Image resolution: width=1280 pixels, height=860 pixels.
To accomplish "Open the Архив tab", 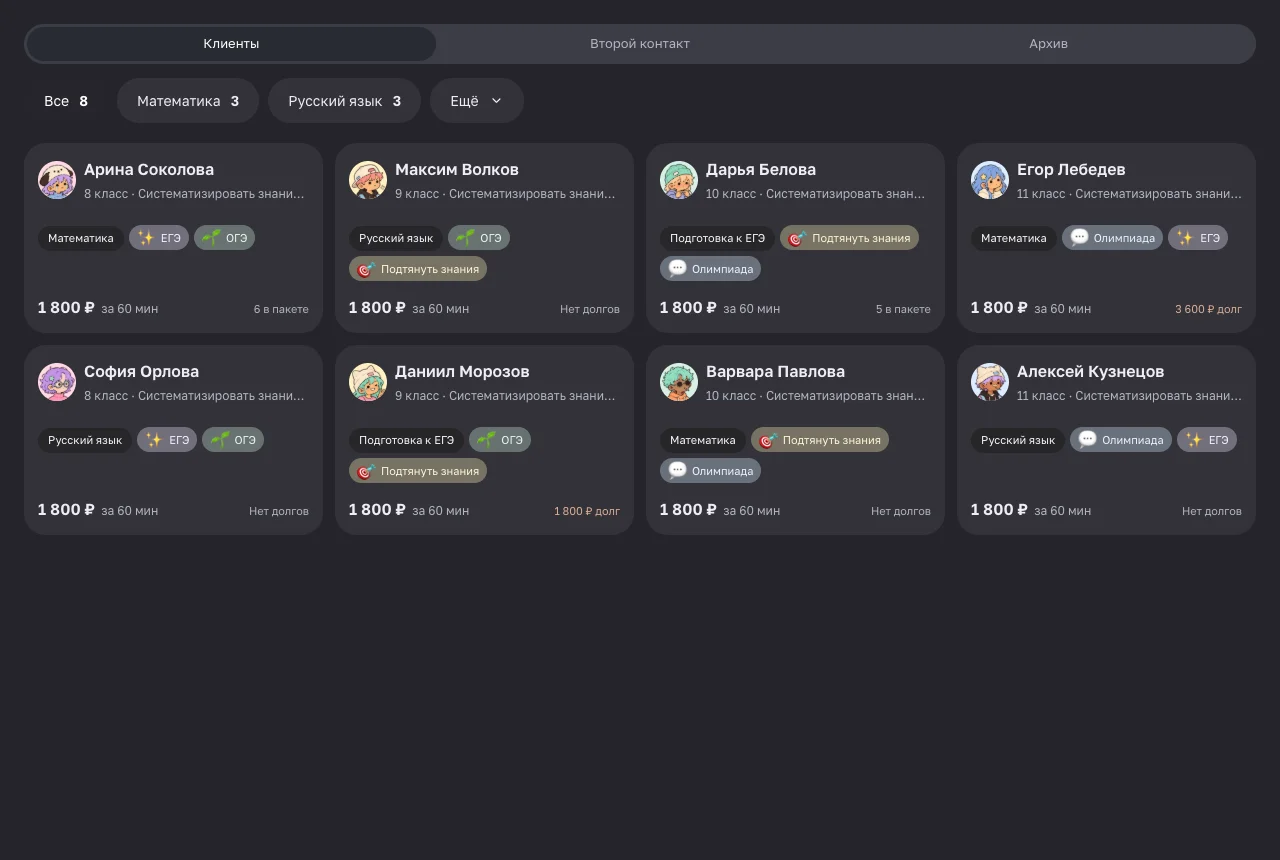I will (1048, 44).
